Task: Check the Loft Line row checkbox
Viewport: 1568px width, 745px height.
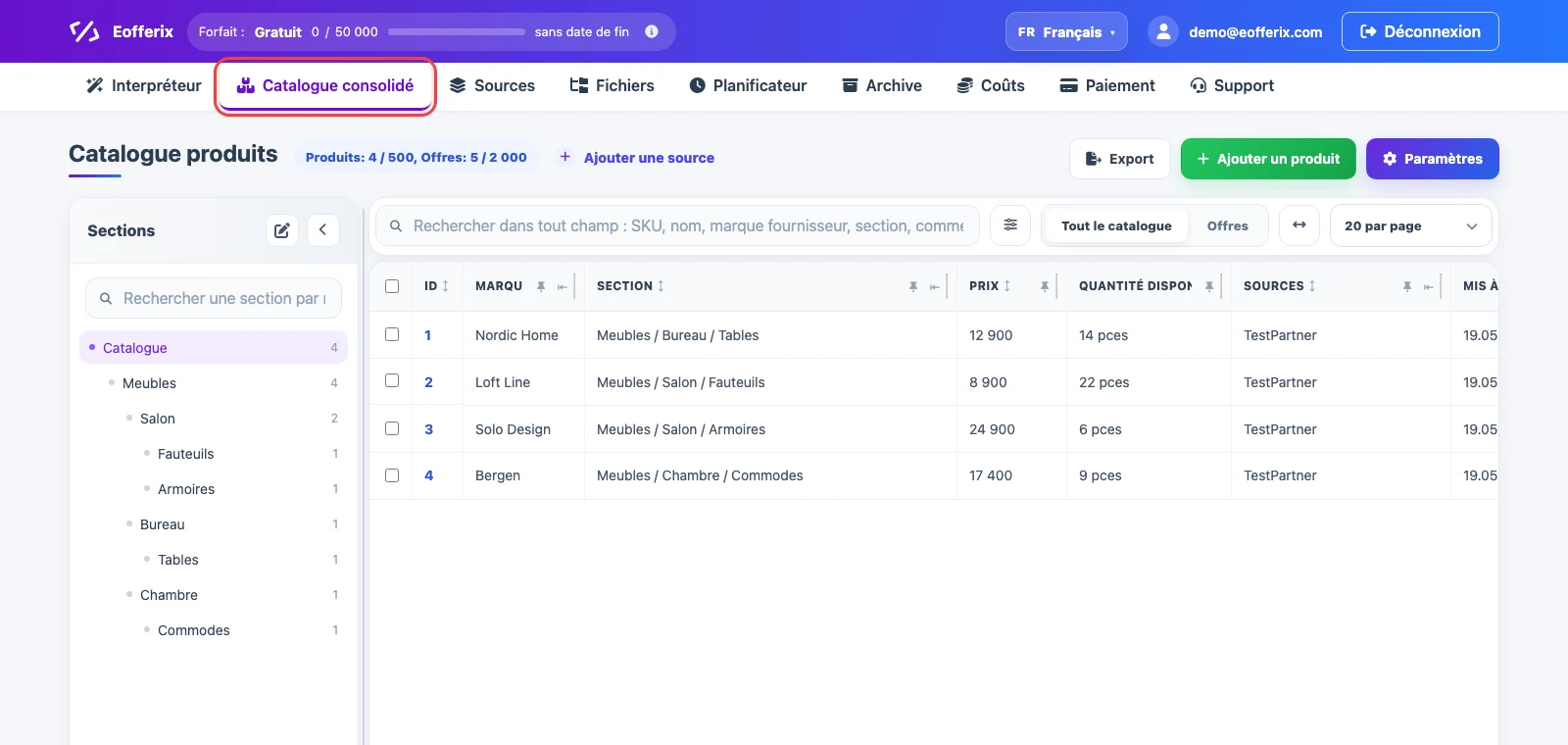Action: coord(392,380)
